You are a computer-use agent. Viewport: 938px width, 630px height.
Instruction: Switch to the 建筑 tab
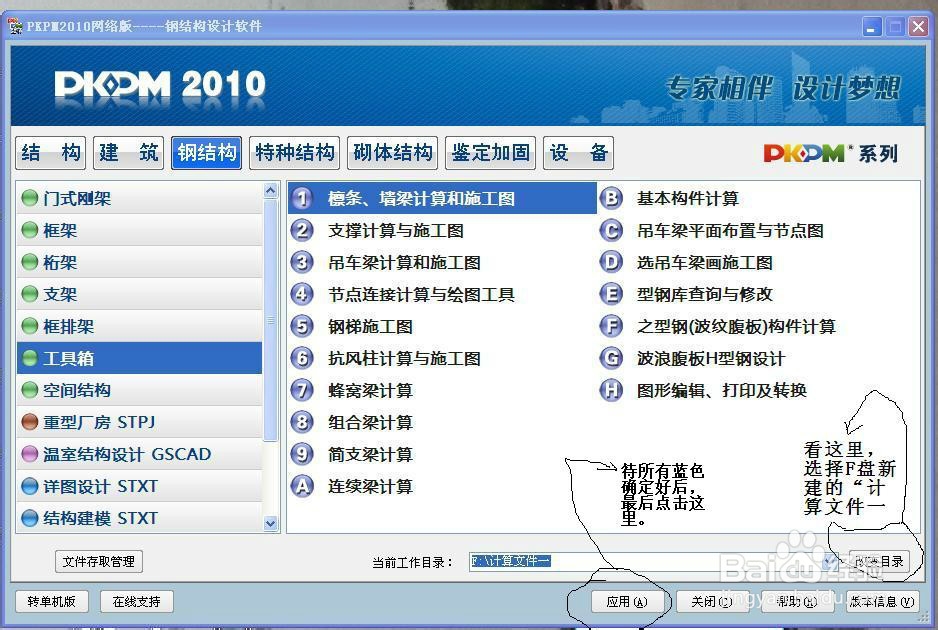pyautogui.click(x=129, y=153)
